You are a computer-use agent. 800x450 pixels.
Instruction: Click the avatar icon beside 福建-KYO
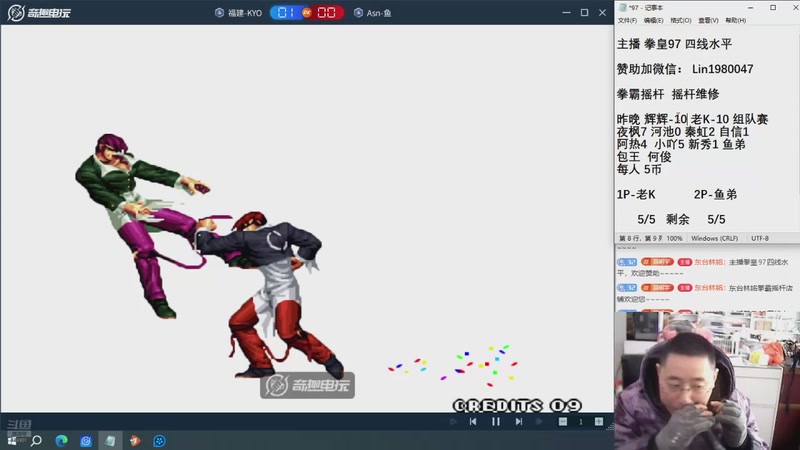pyautogui.click(x=219, y=13)
